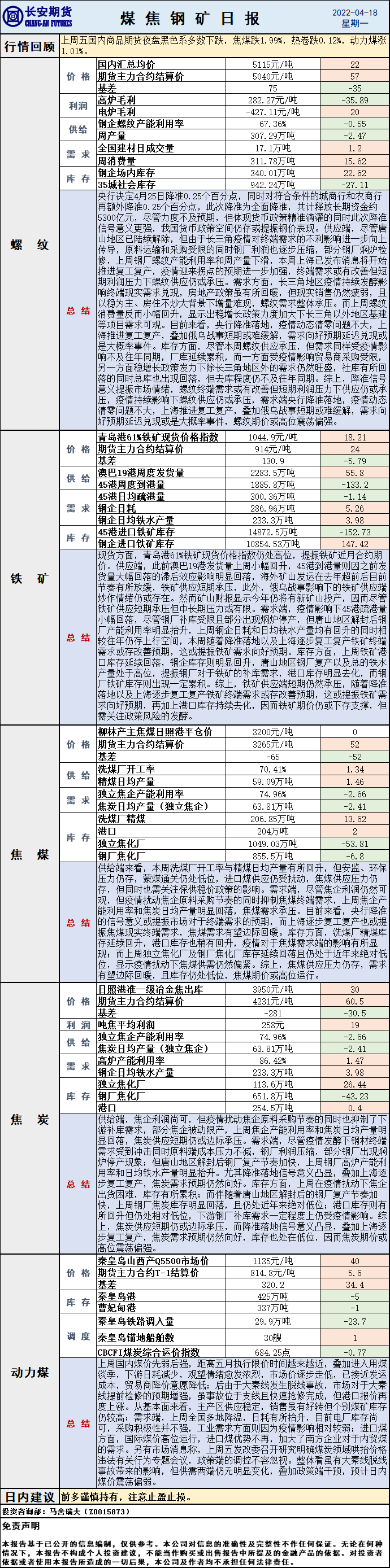This screenshot has width=390, height=1568.
Task: Click the 高炉产能利用率 row label
Action: click(x=131, y=1061)
